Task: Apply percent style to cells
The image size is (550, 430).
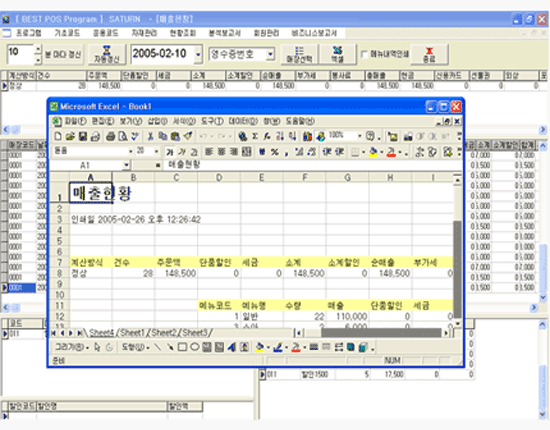Action: (x=275, y=152)
